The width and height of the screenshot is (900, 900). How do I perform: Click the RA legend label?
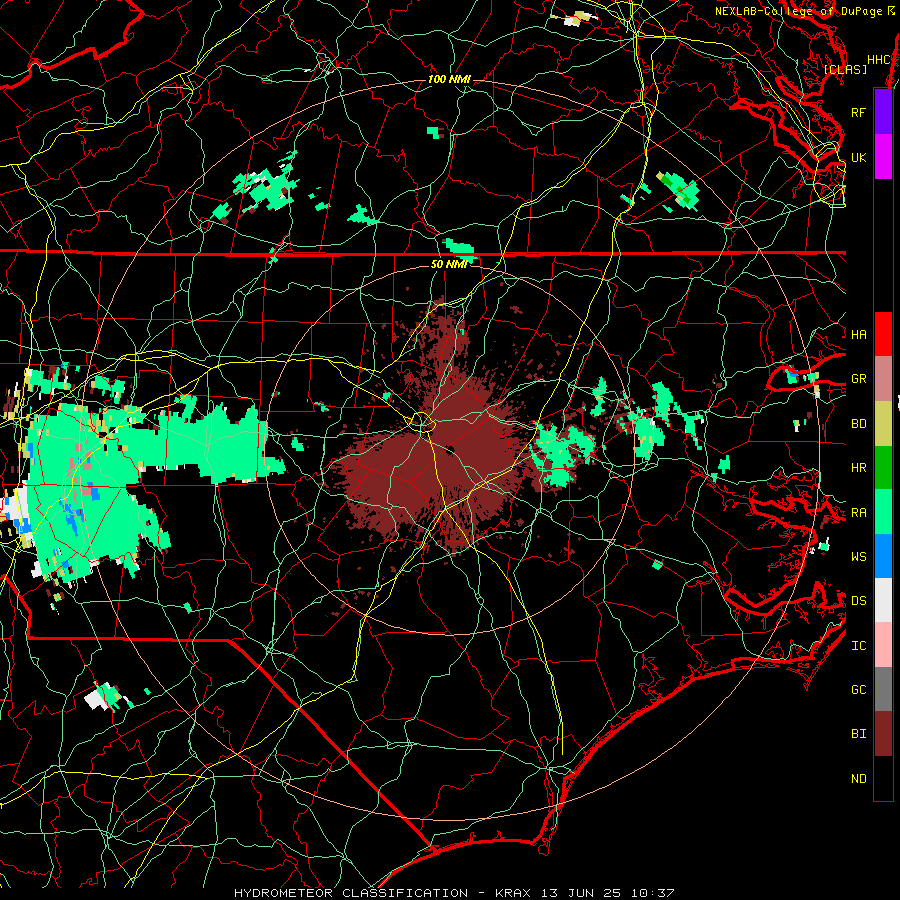[858, 513]
